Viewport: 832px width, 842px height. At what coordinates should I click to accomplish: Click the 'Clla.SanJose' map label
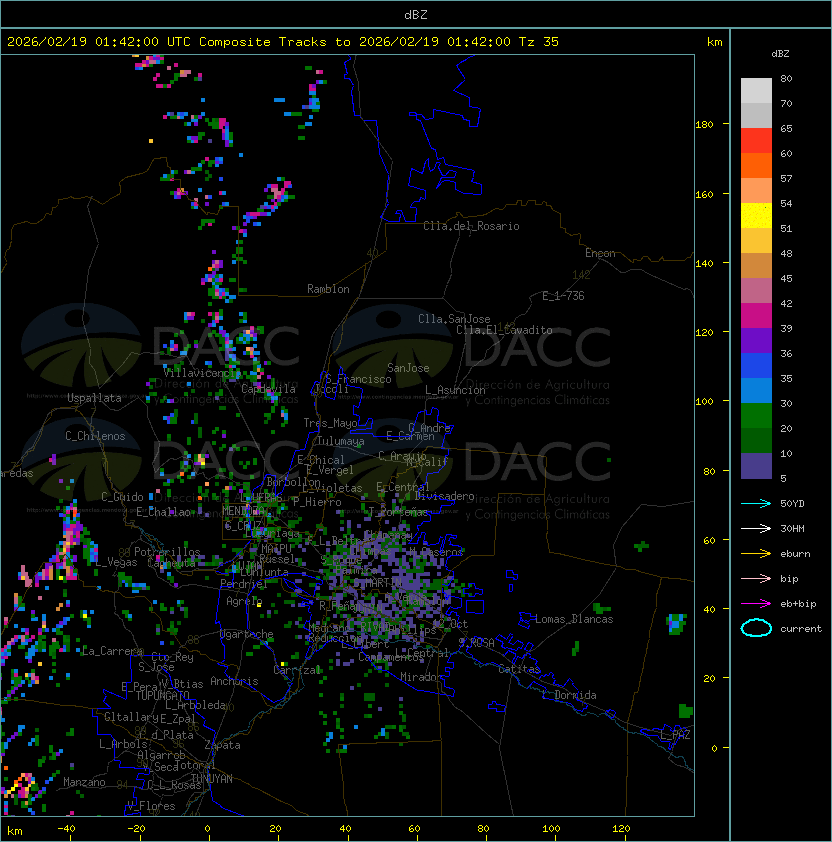[x=454, y=319]
